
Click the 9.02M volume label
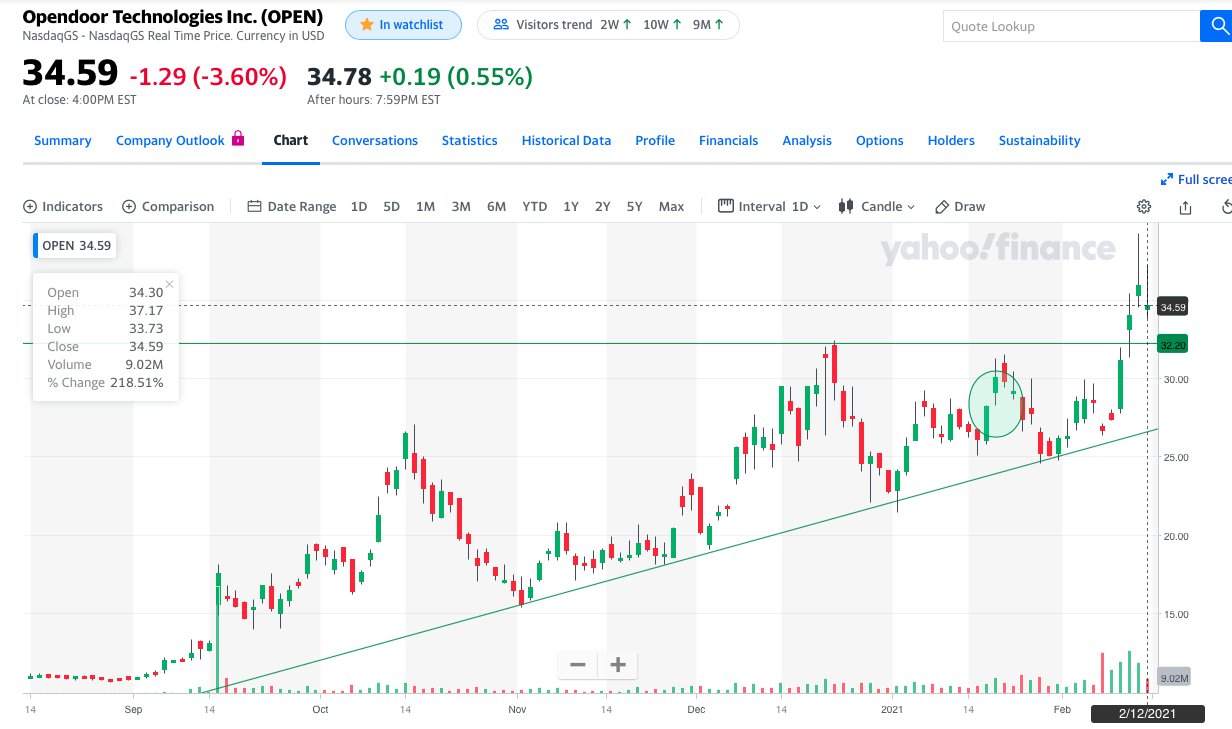1174,679
